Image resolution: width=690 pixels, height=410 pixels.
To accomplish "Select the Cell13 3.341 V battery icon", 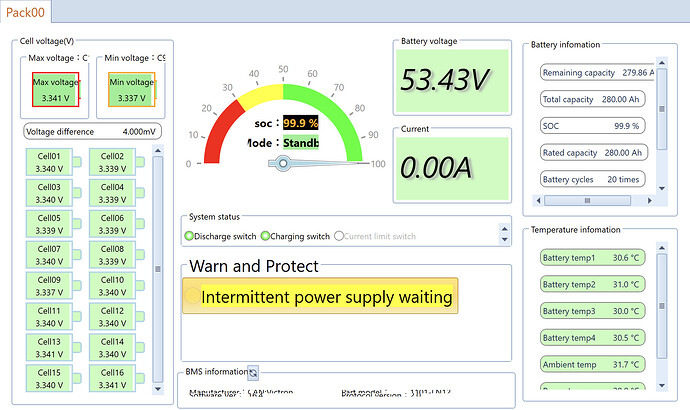I will [x=54, y=348].
